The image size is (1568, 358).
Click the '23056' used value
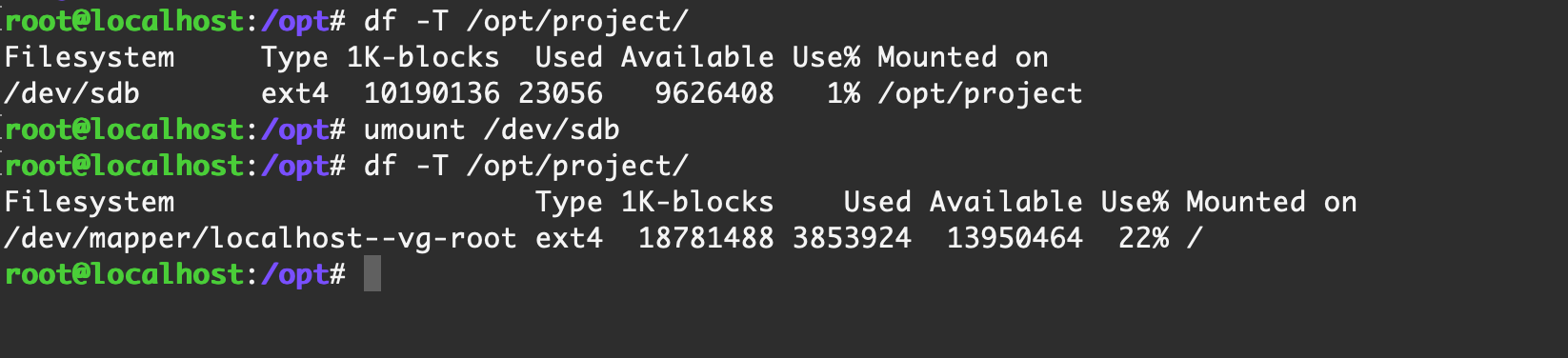pyautogui.click(x=560, y=93)
